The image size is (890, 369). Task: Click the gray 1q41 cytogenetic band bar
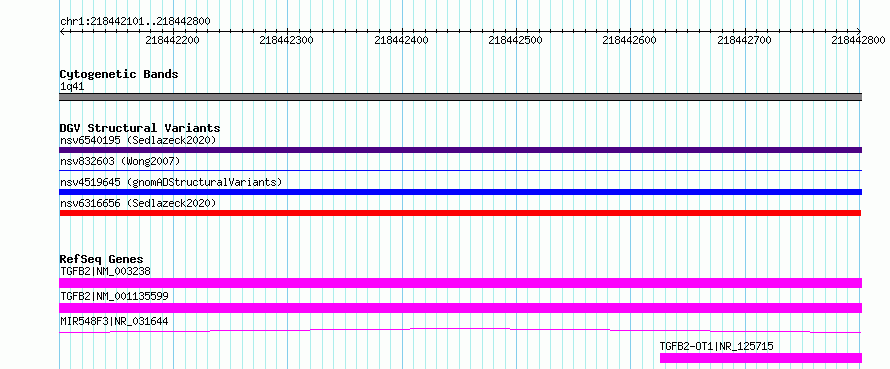460,97
